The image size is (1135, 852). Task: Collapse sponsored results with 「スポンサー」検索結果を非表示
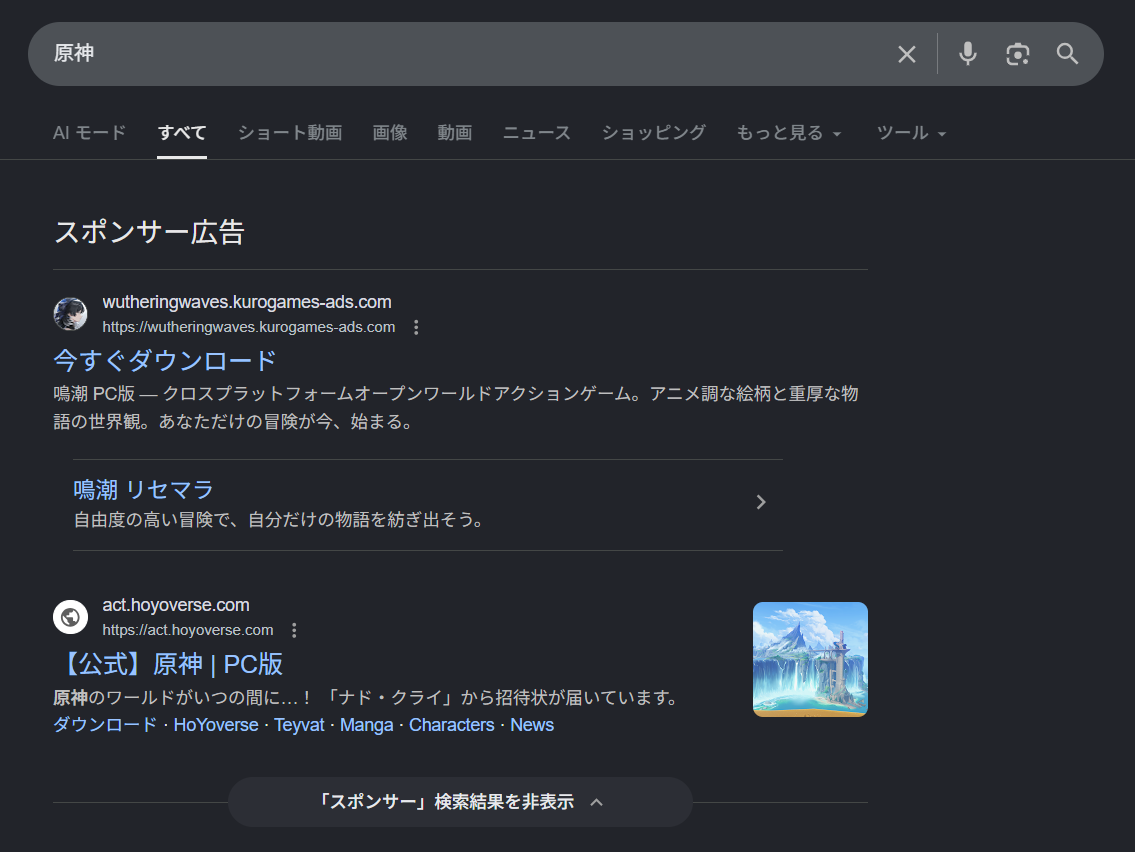click(x=460, y=802)
